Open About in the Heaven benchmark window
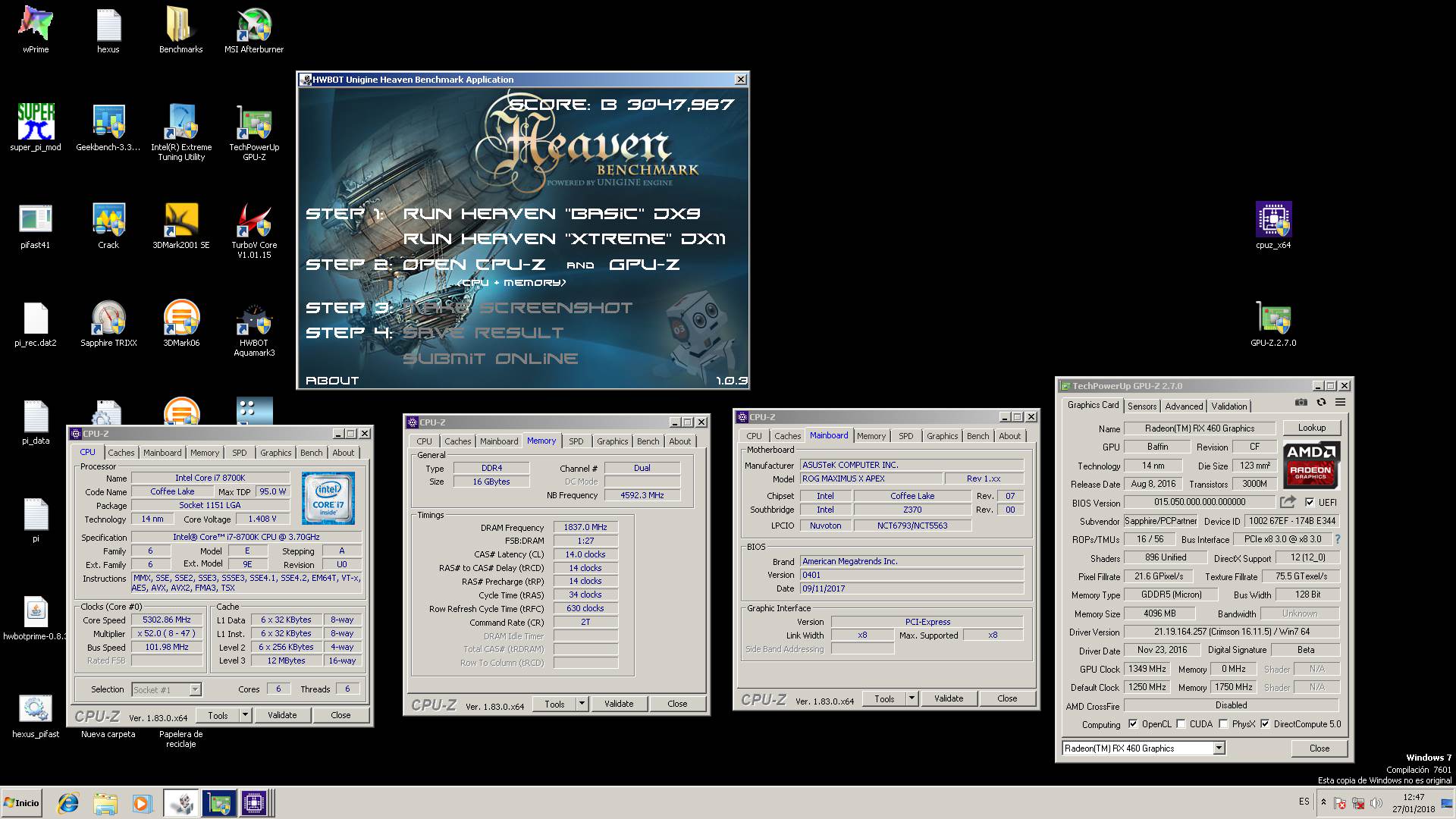The image size is (1456, 819). [332, 381]
